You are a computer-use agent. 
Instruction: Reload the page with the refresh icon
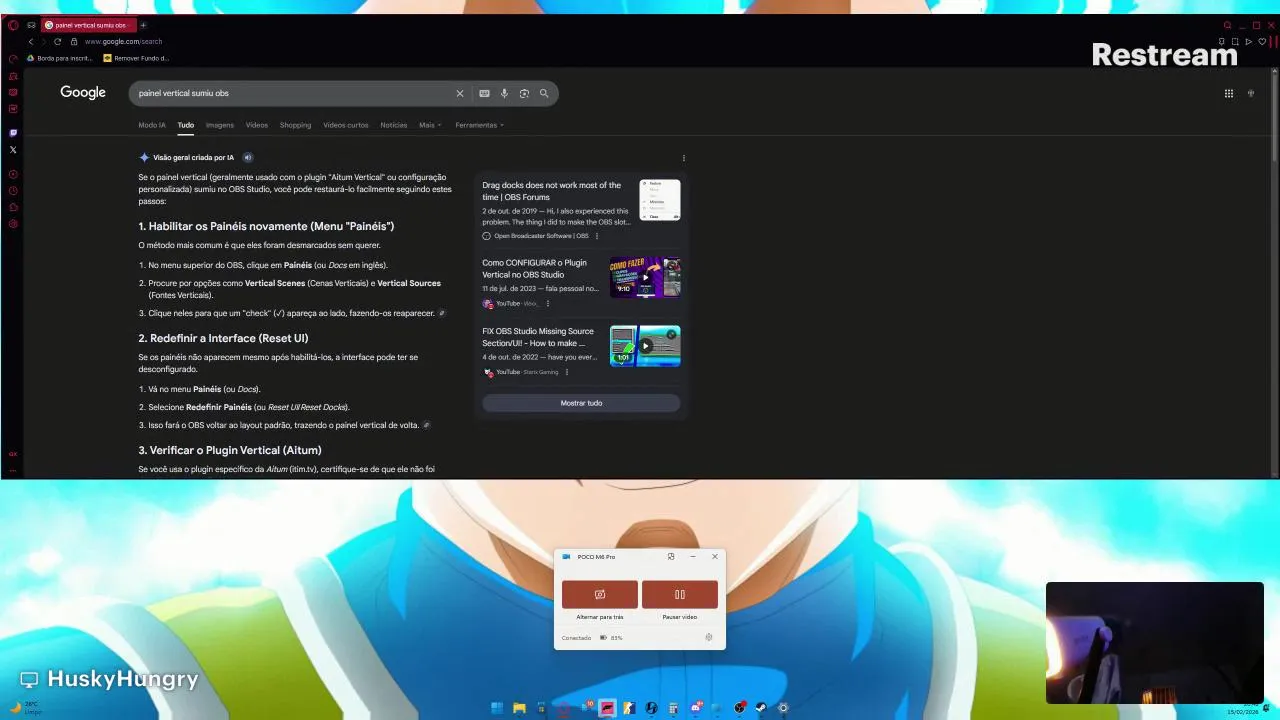point(58,41)
